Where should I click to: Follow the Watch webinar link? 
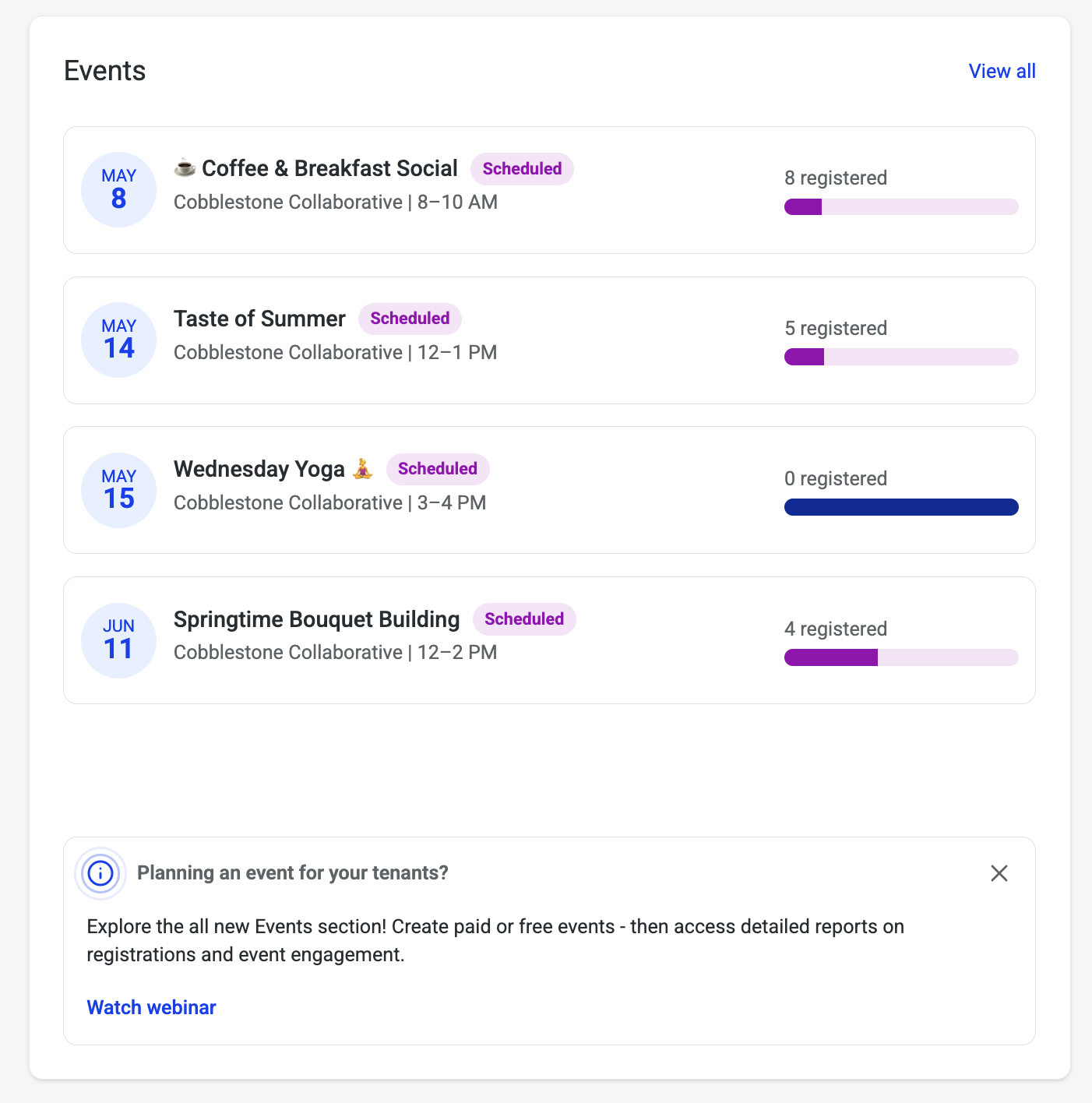point(151,1007)
